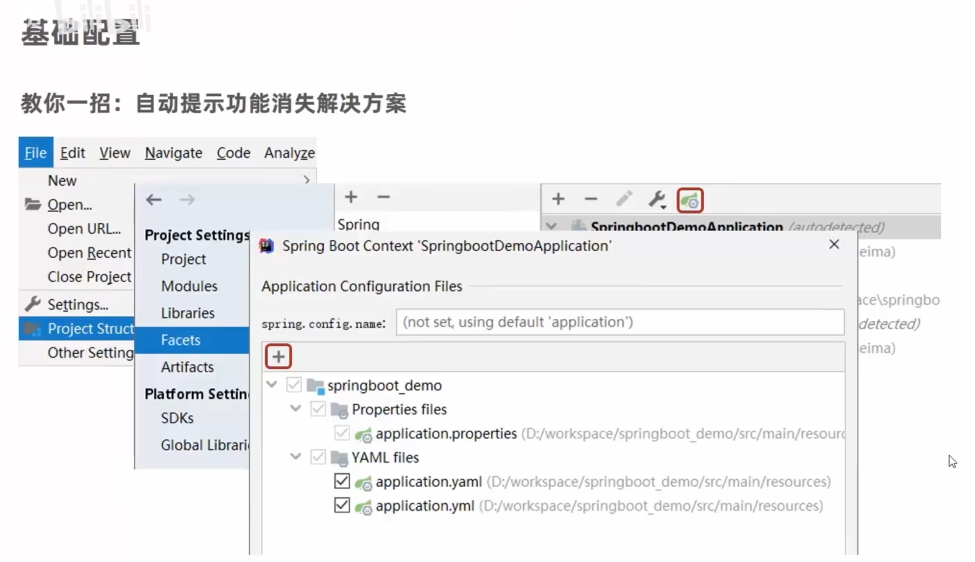Collapse the springboot_demo tree node
975x562 pixels.
coord(272,385)
